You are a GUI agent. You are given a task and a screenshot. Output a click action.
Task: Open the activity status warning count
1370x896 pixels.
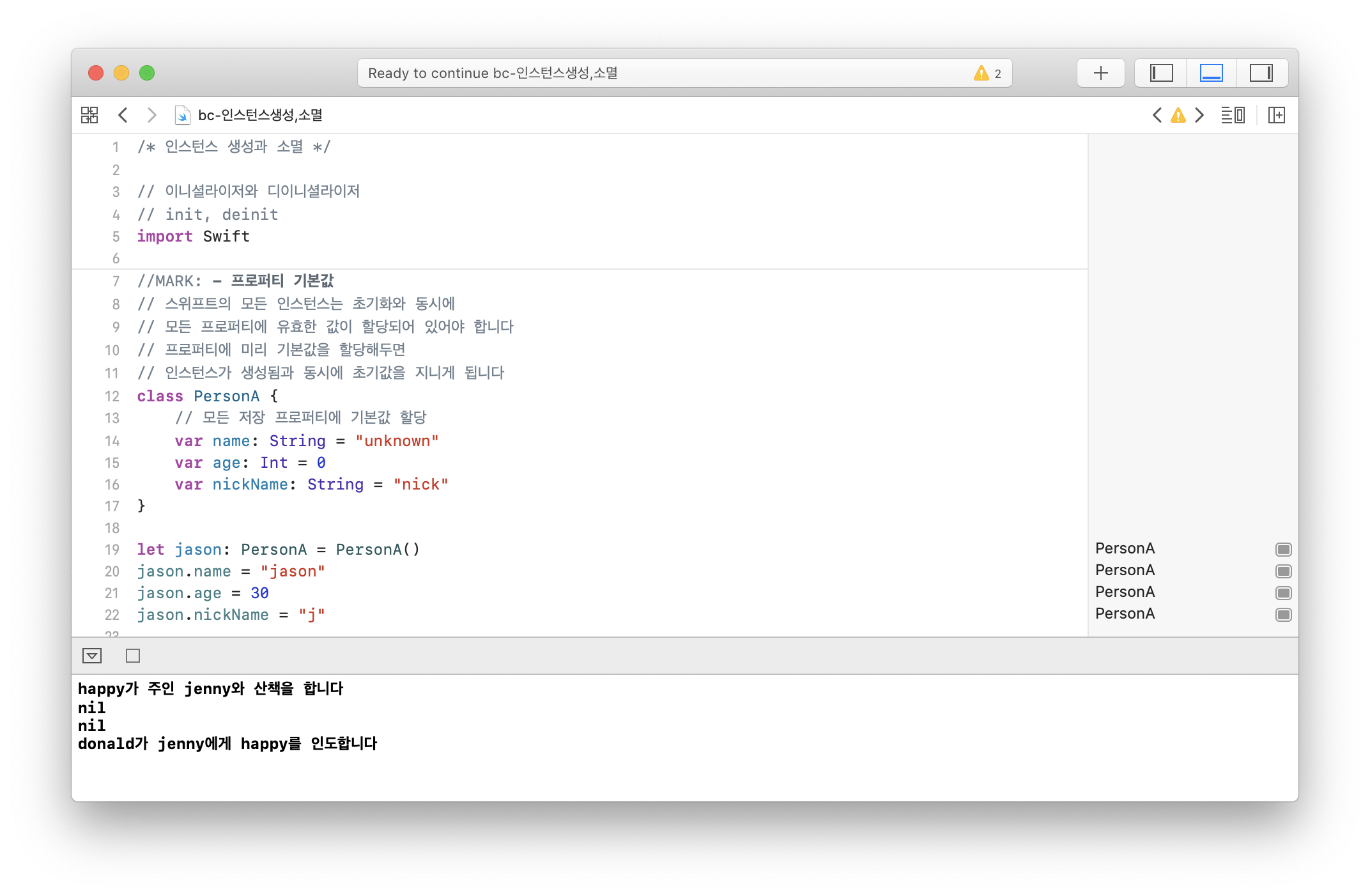click(x=988, y=73)
